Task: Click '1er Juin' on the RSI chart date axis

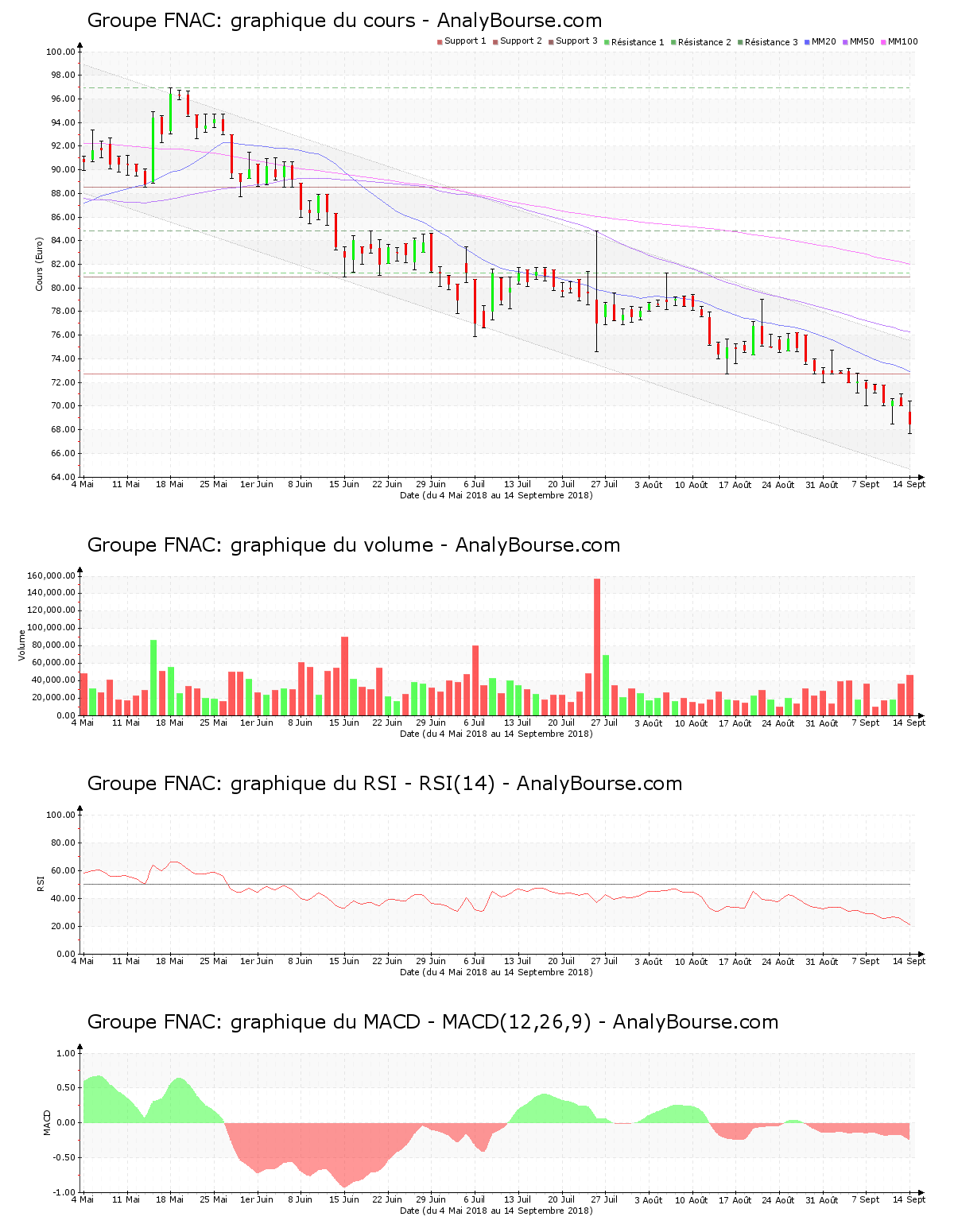Action: tap(257, 961)
